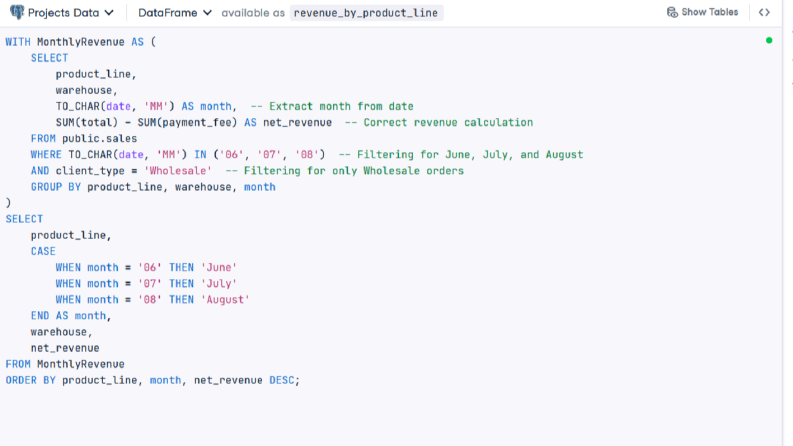The image size is (793, 446).
Task: Click the Show Tables database icon
Action: click(x=672, y=12)
